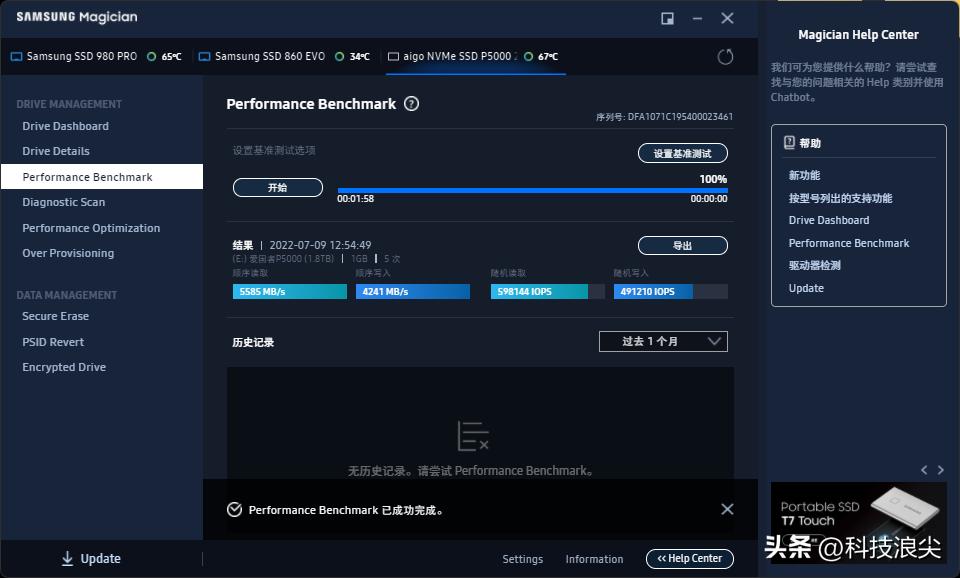Go to next Help Center banner arrow
Image resolution: width=960 pixels, height=578 pixels.
coord(940,470)
